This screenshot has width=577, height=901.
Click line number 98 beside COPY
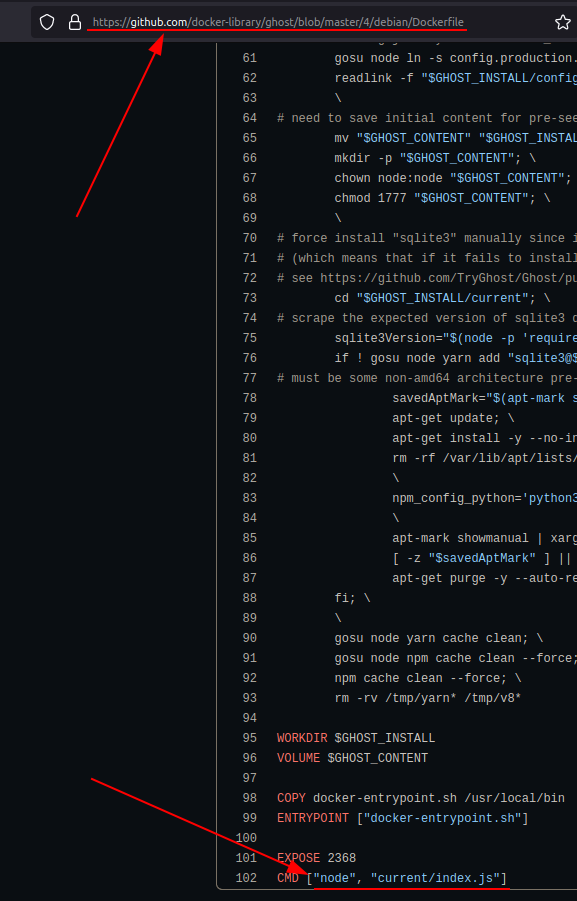coord(249,798)
